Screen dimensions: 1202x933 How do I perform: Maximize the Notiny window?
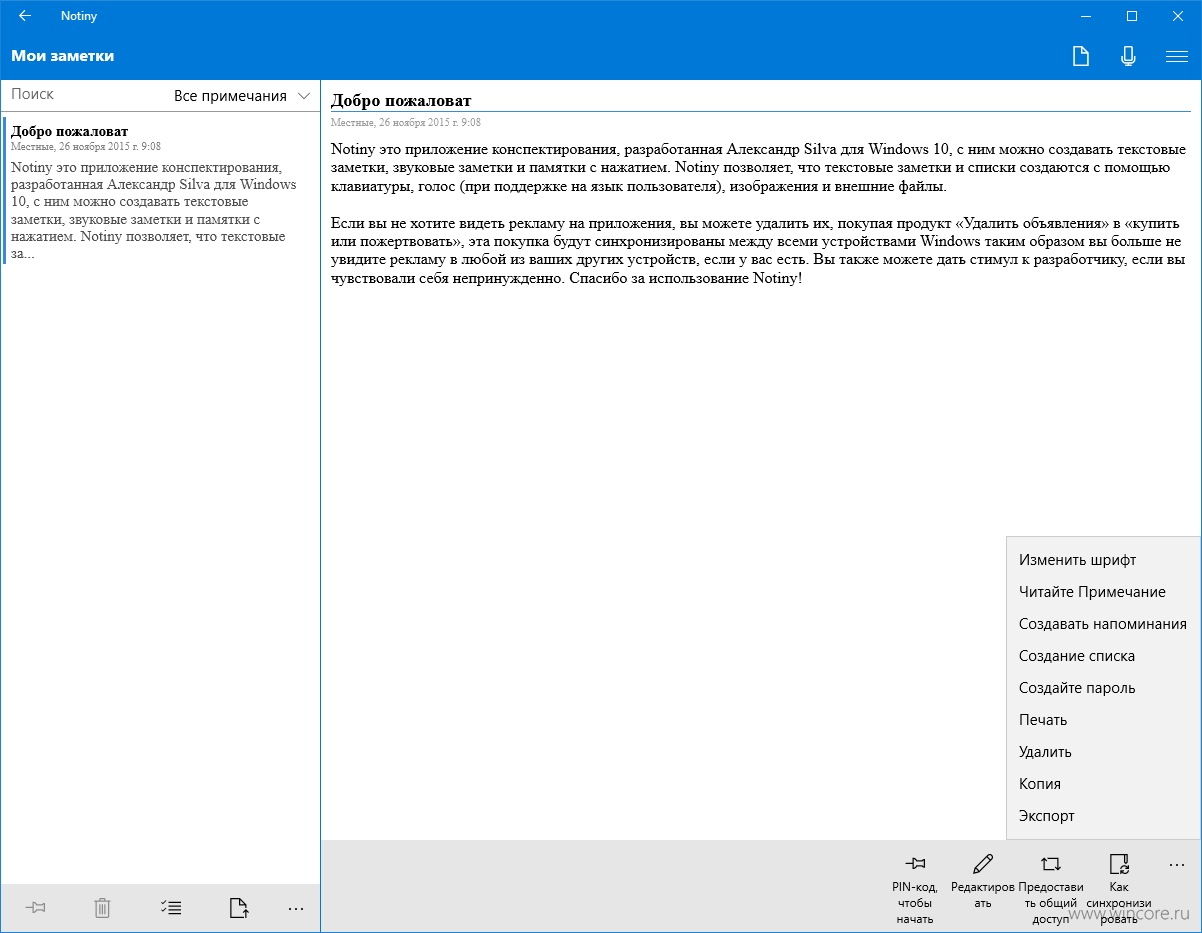point(1132,16)
